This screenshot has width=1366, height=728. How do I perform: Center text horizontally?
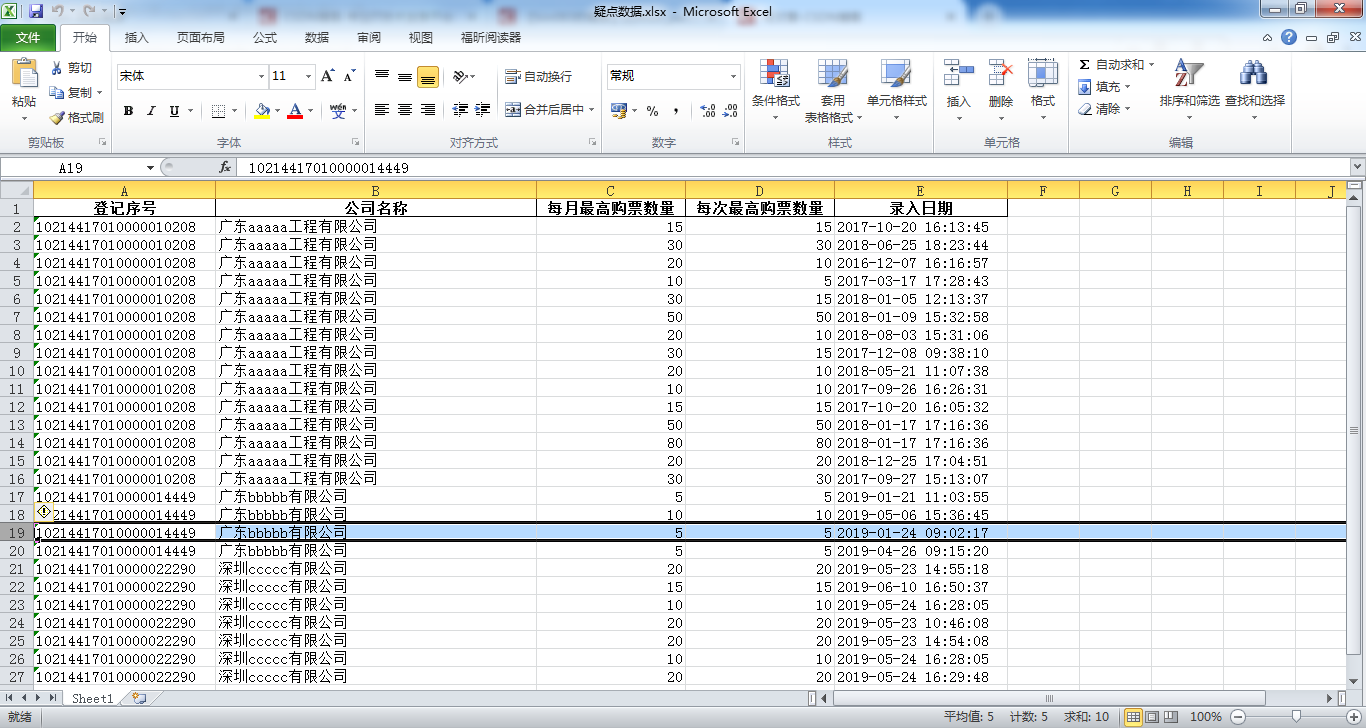coord(405,110)
